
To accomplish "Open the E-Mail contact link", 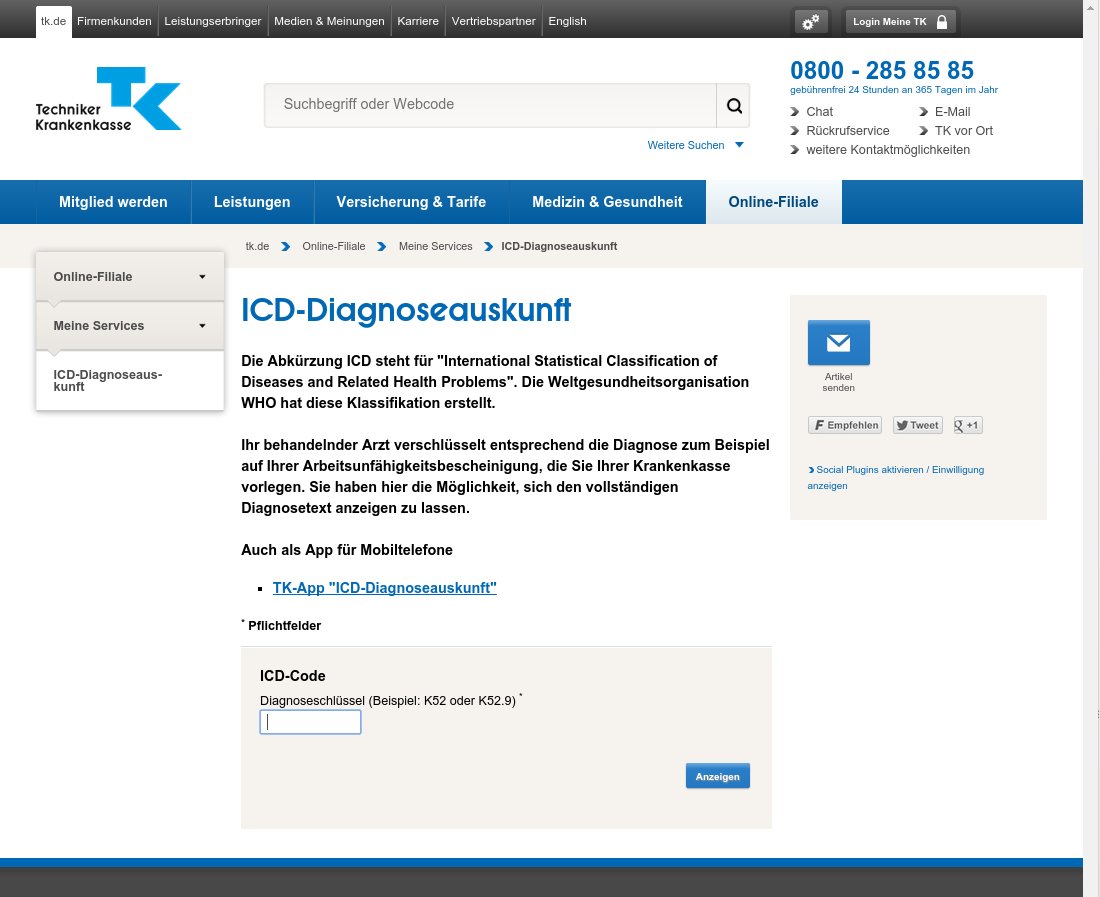I will coord(953,112).
